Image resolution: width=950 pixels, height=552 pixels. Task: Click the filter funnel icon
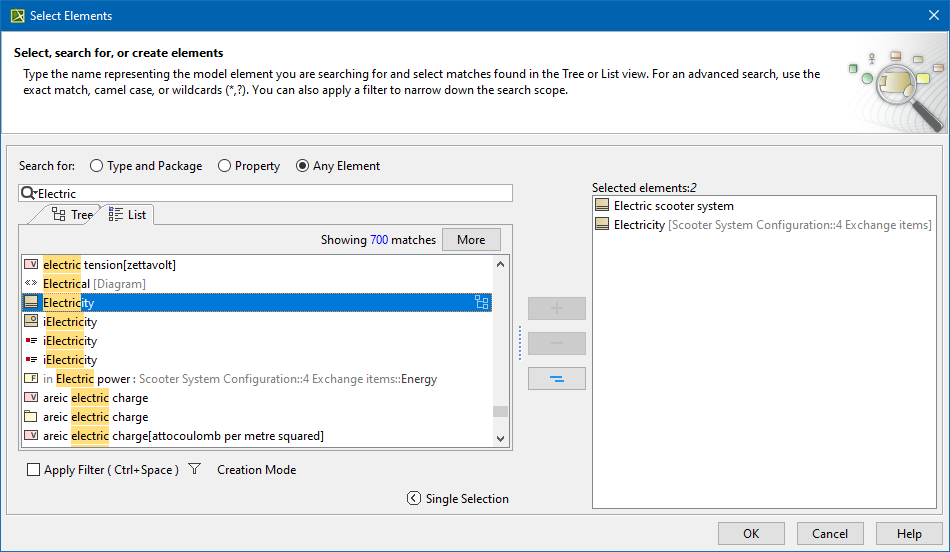[x=195, y=469]
